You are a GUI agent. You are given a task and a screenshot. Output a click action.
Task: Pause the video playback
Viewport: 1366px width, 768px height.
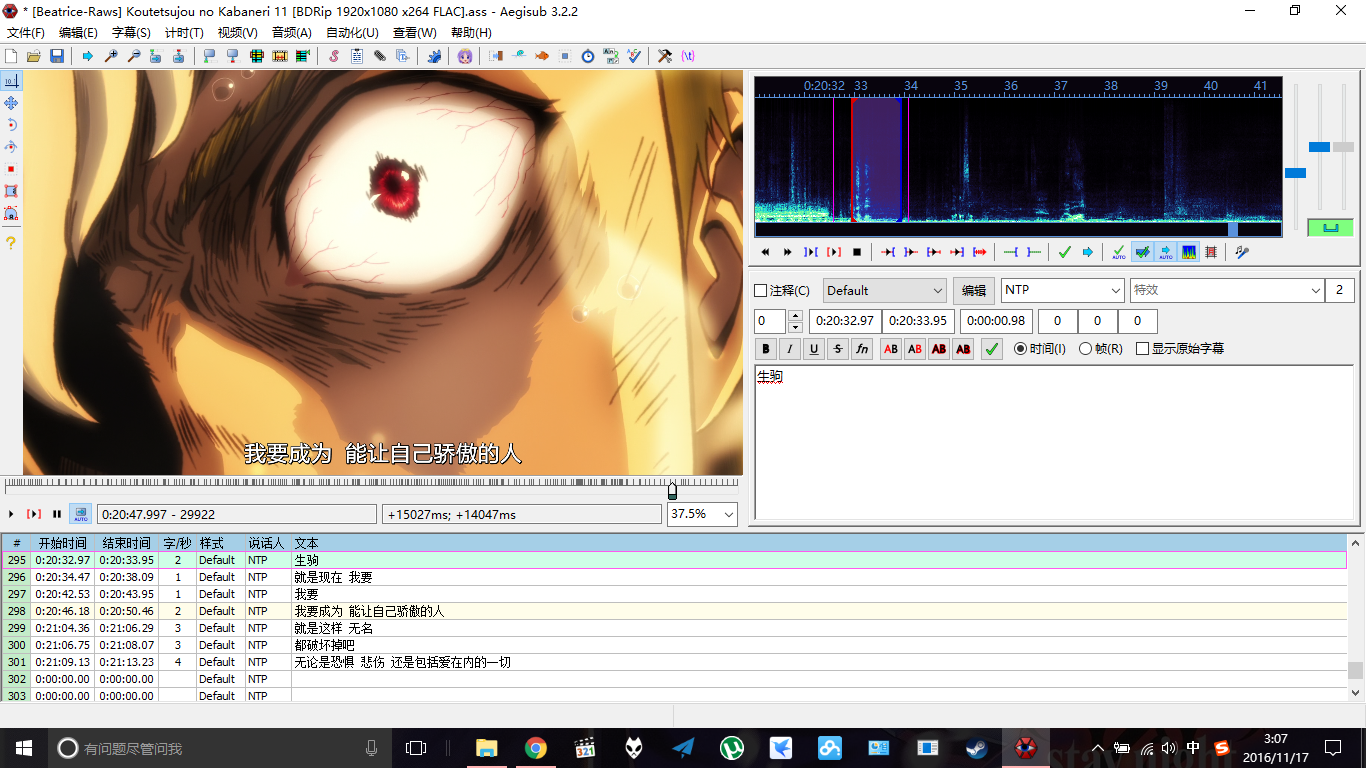(57, 514)
